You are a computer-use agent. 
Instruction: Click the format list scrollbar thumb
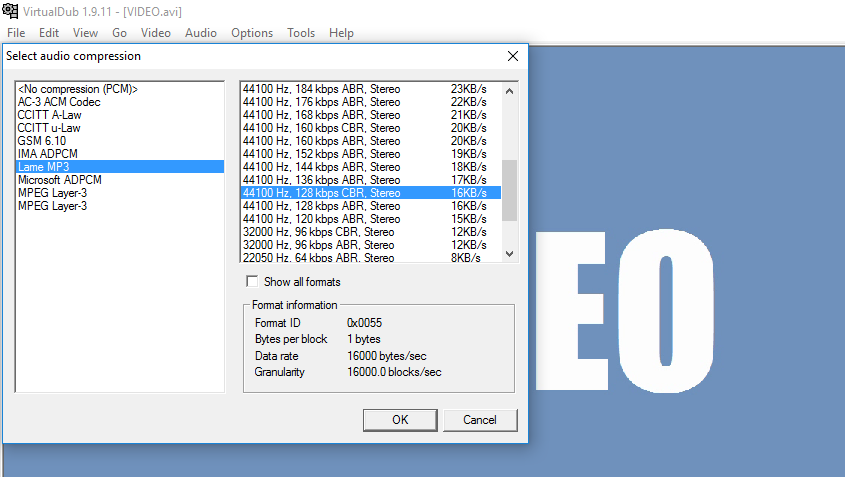coord(509,190)
